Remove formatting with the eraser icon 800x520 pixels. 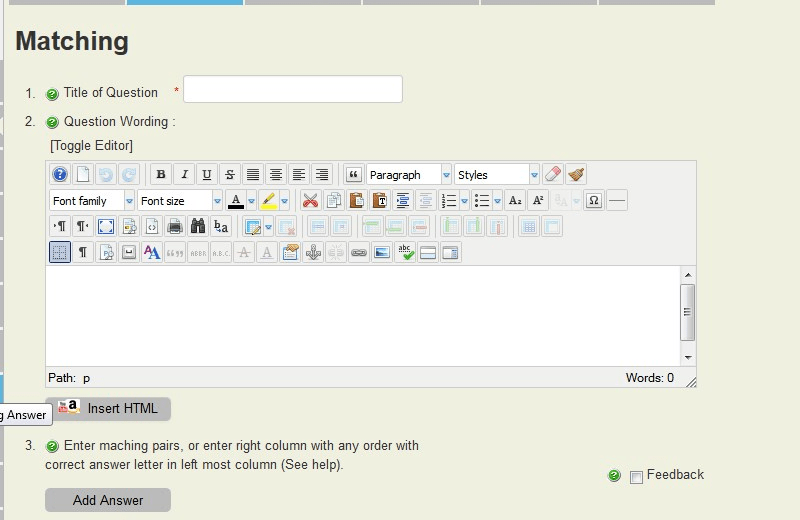point(553,175)
